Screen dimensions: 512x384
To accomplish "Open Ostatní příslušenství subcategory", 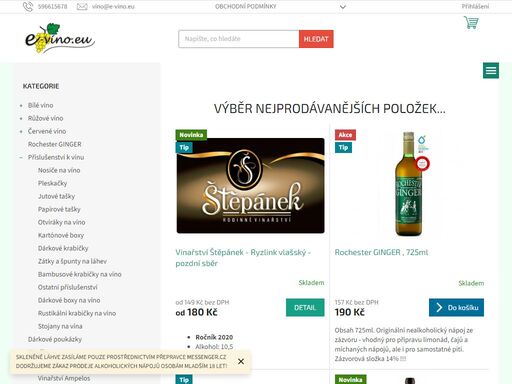I will coord(68,287).
